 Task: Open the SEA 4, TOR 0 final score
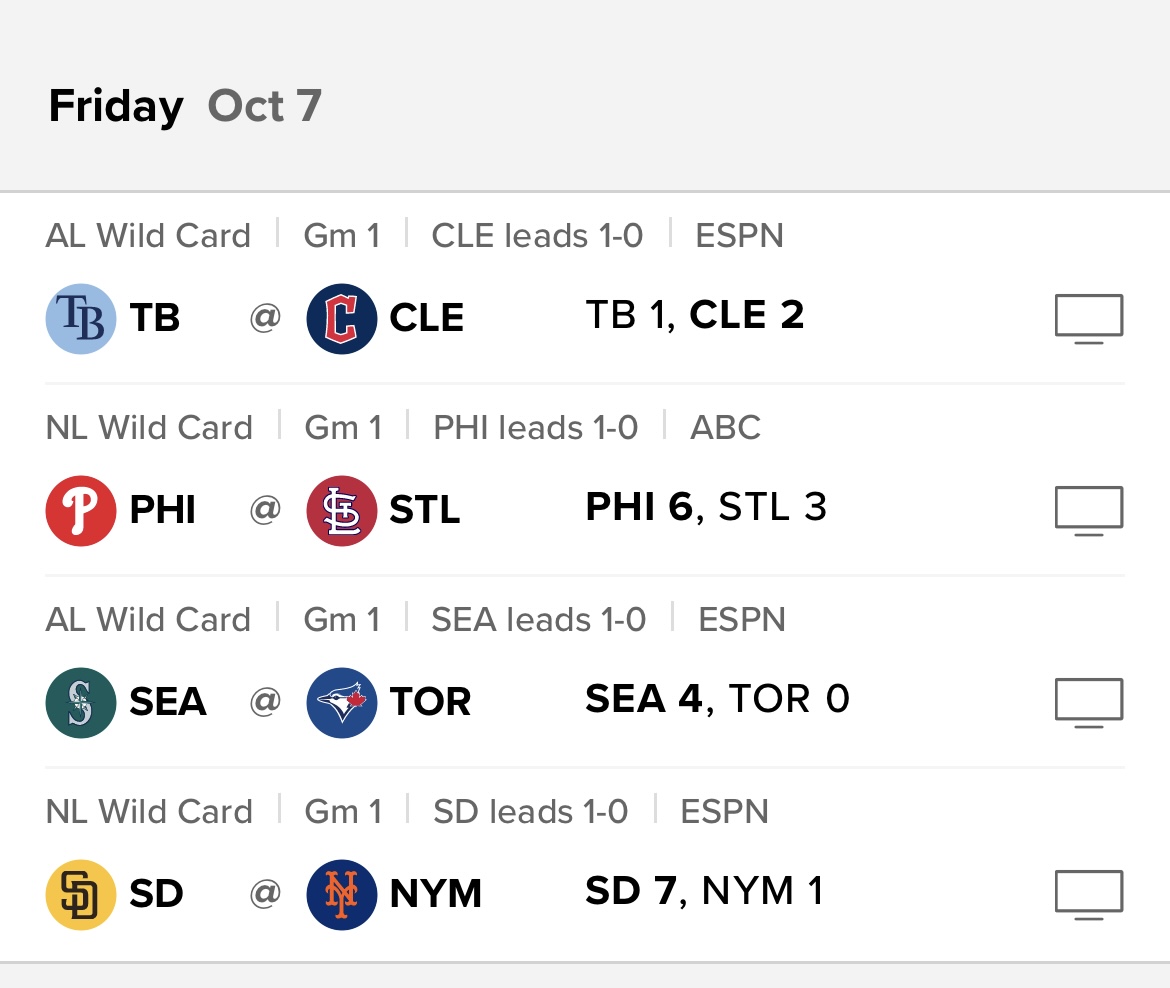(717, 699)
